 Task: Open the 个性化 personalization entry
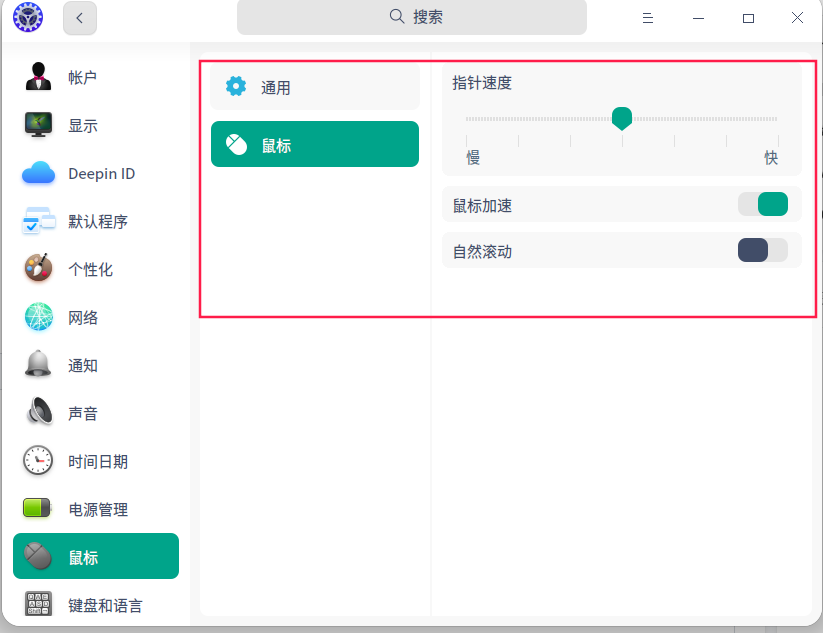coord(96,269)
